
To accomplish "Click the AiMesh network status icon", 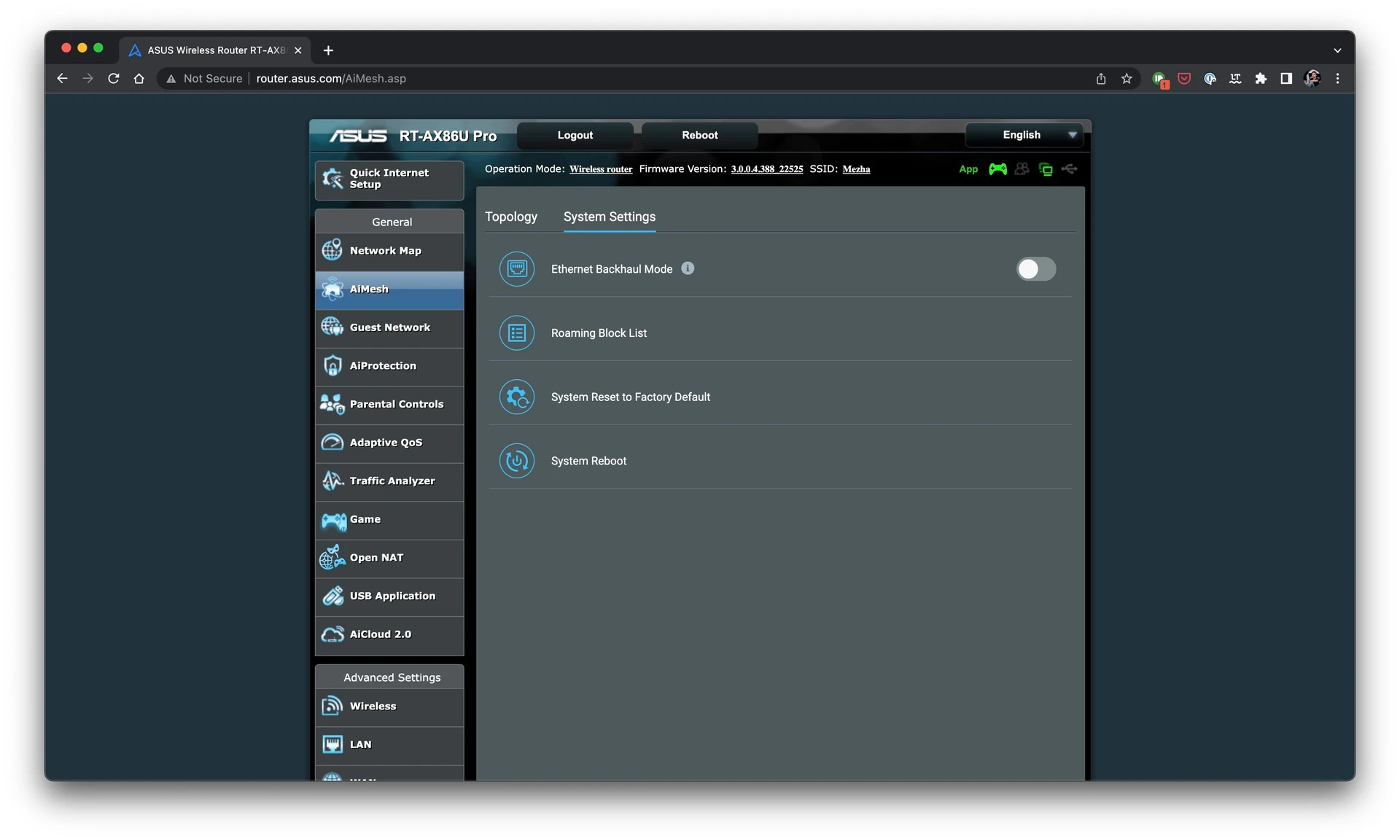I will (1046, 169).
